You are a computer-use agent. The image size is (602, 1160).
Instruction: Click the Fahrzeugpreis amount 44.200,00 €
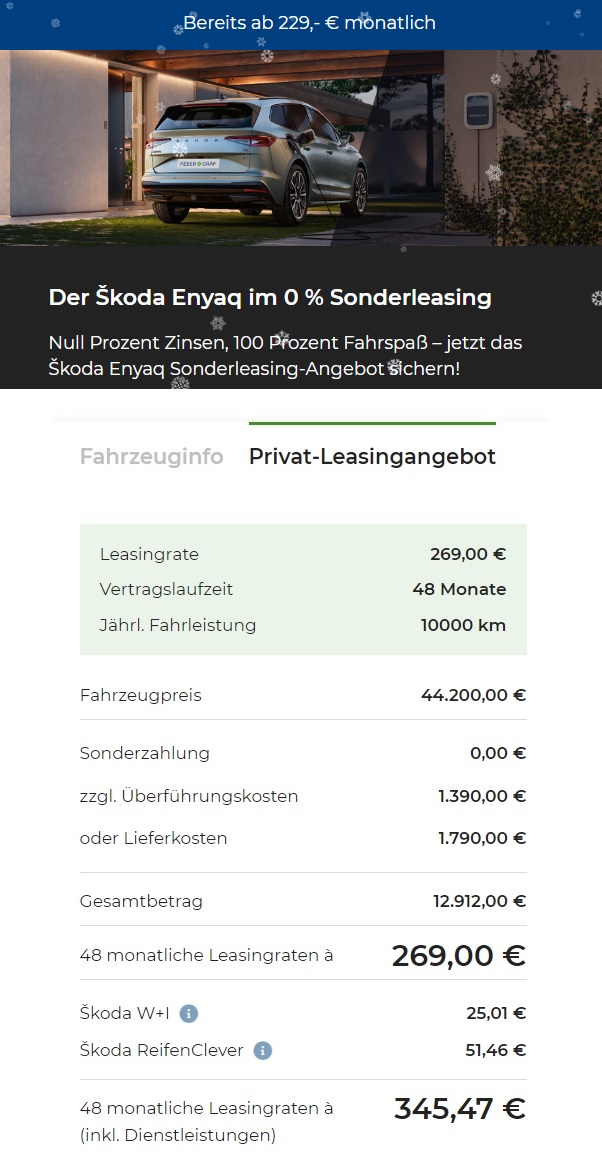(472, 694)
